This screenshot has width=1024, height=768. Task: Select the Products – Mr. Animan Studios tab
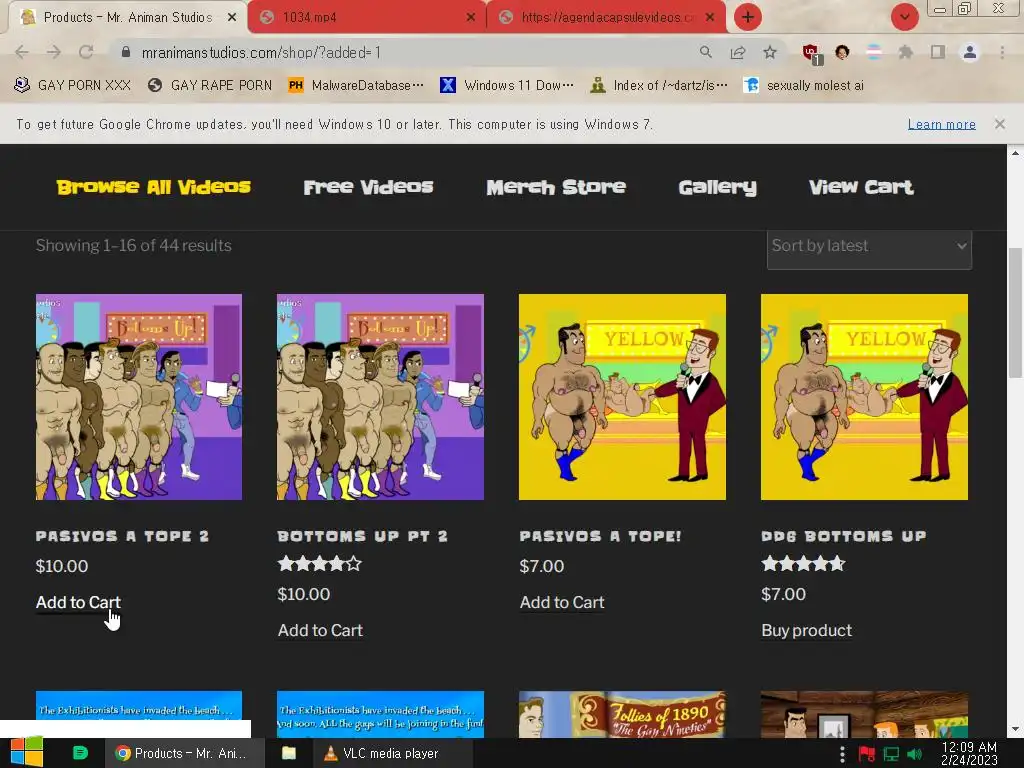[x=127, y=18]
